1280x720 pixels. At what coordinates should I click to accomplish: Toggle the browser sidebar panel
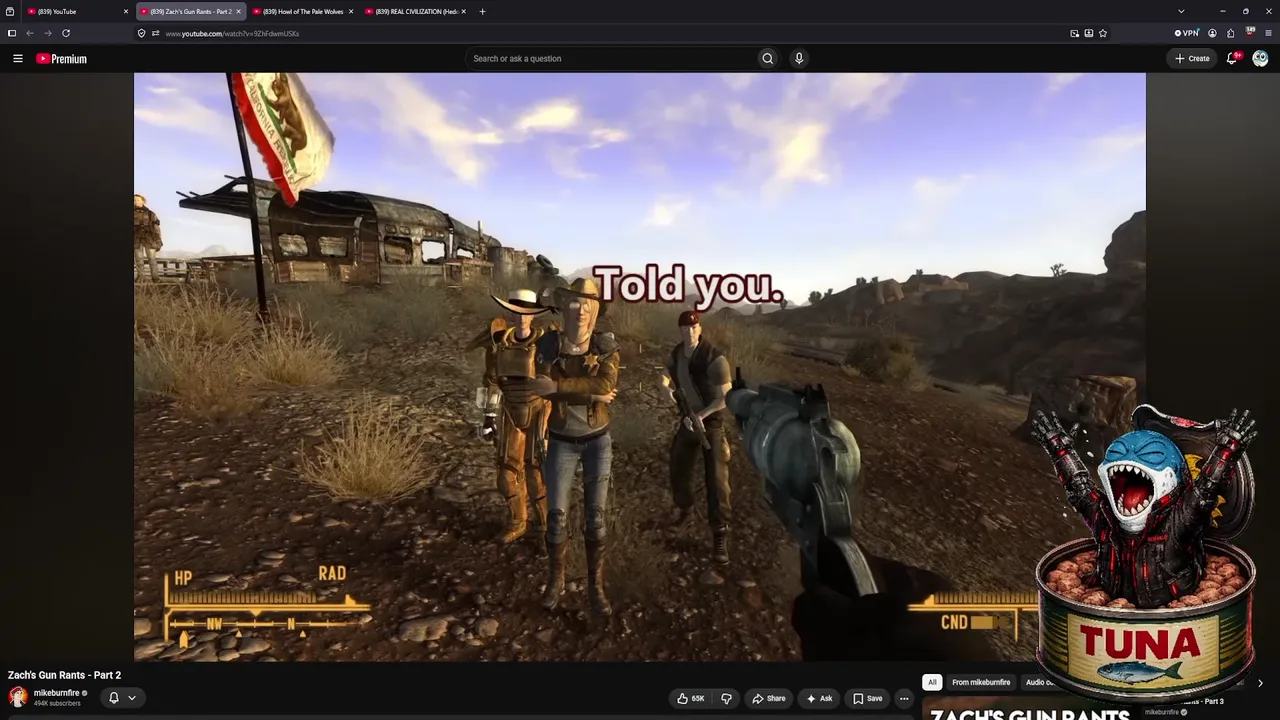11,33
